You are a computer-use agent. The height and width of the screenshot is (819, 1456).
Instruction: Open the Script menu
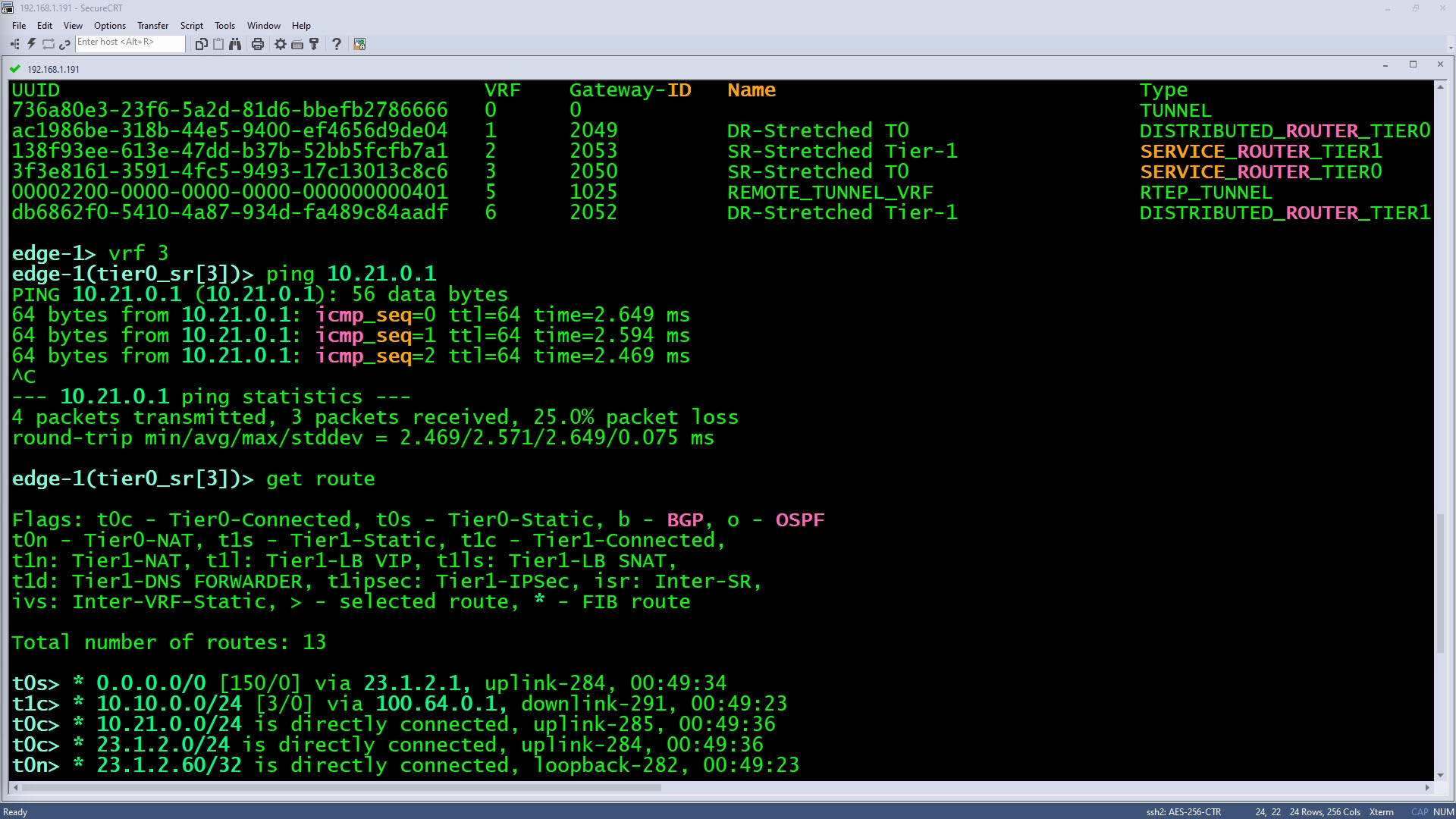click(x=191, y=25)
